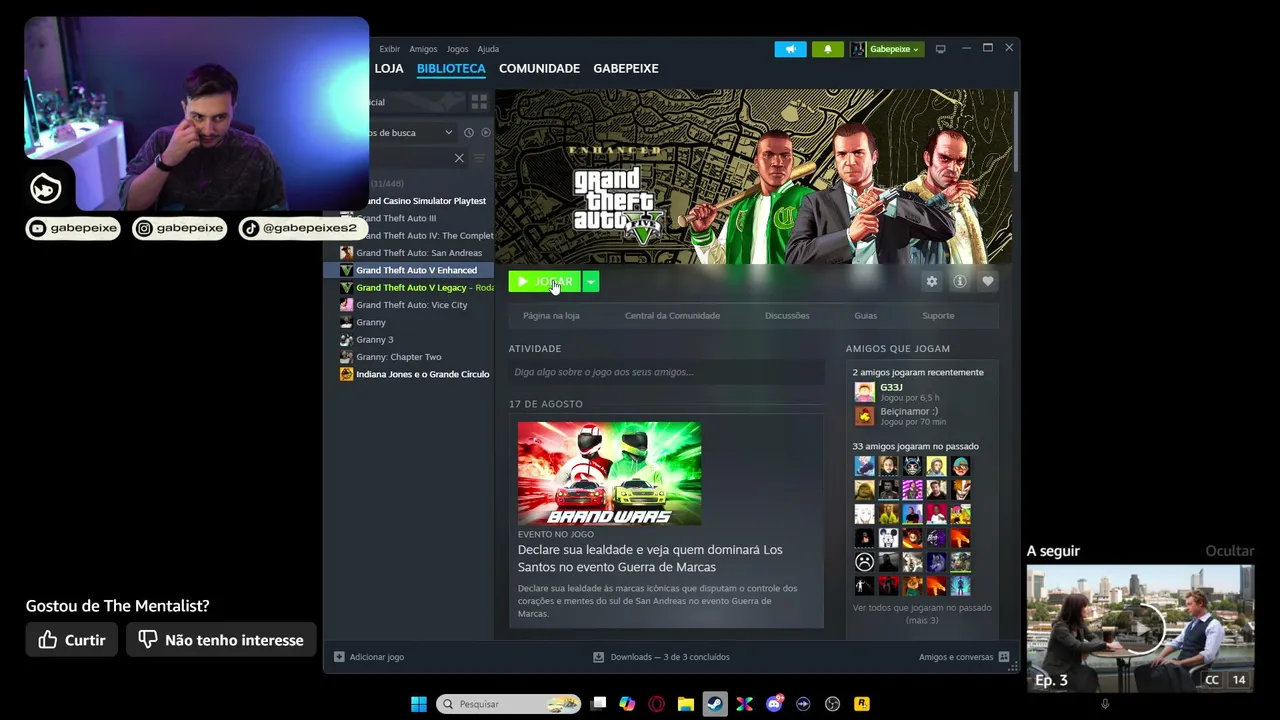Open Steam notifications bell
The image size is (1280, 720).
pyautogui.click(x=827, y=49)
